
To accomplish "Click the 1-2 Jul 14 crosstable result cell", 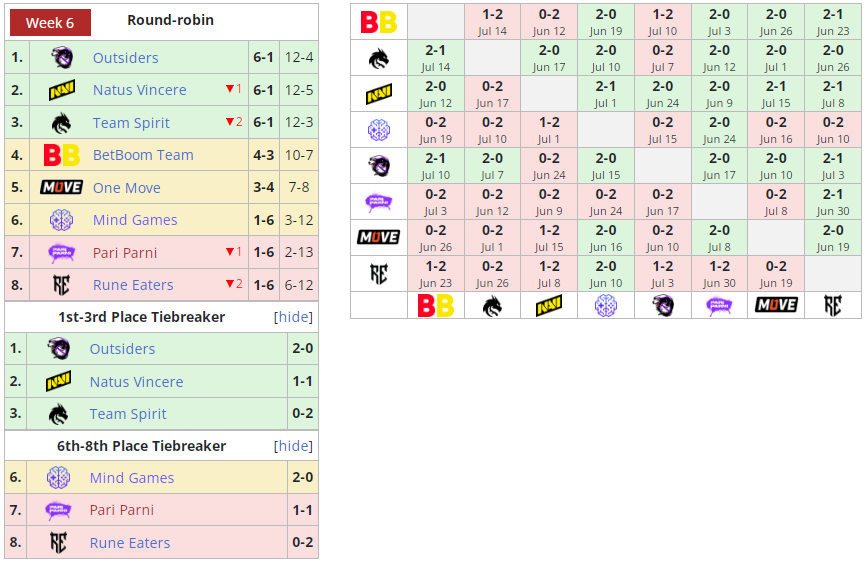I will (492, 21).
